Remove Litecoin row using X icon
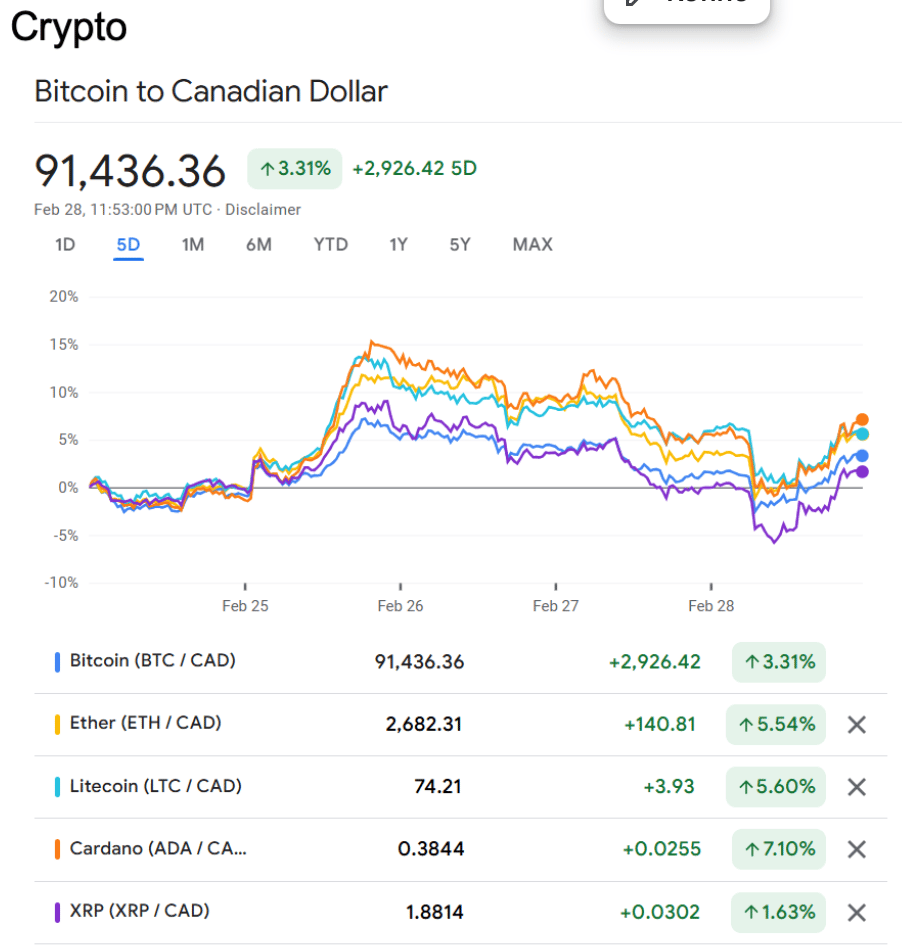902x948 pixels. click(x=856, y=787)
